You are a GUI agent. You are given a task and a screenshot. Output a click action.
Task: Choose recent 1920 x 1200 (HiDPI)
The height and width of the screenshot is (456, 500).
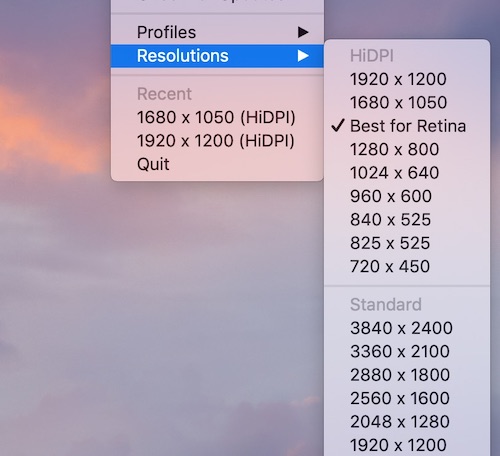click(217, 141)
